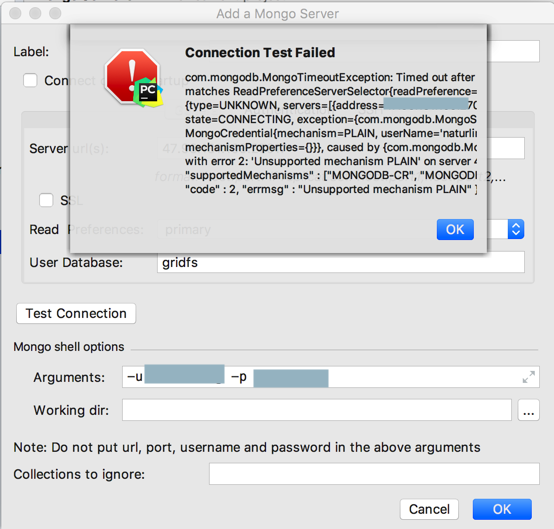
Task: Expand the Arguments field editor icon
Action: (x=528, y=377)
